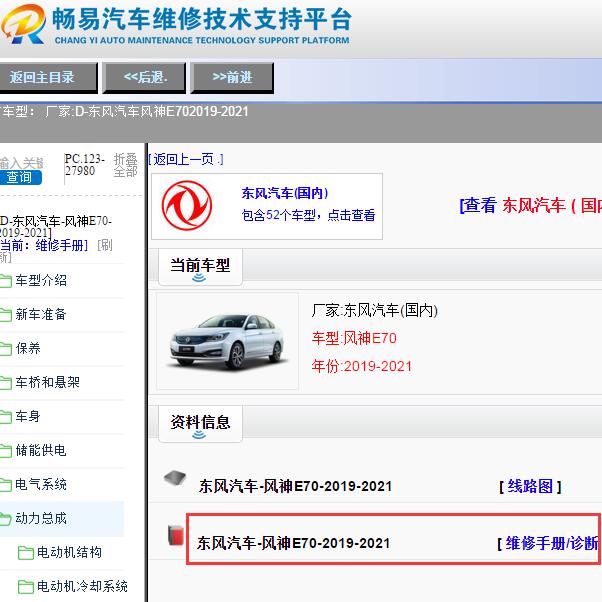Open the 新车准备 folder icon
The width and height of the screenshot is (602, 602).
[x=5, y=315]
